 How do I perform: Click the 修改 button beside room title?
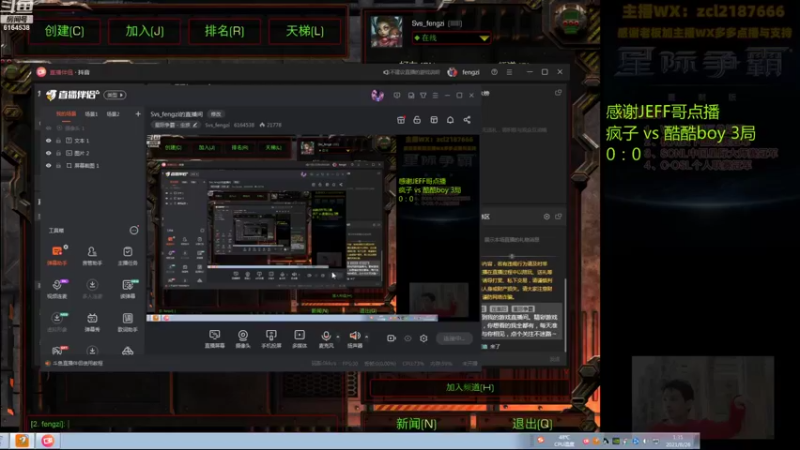click(x=216, y=114)
